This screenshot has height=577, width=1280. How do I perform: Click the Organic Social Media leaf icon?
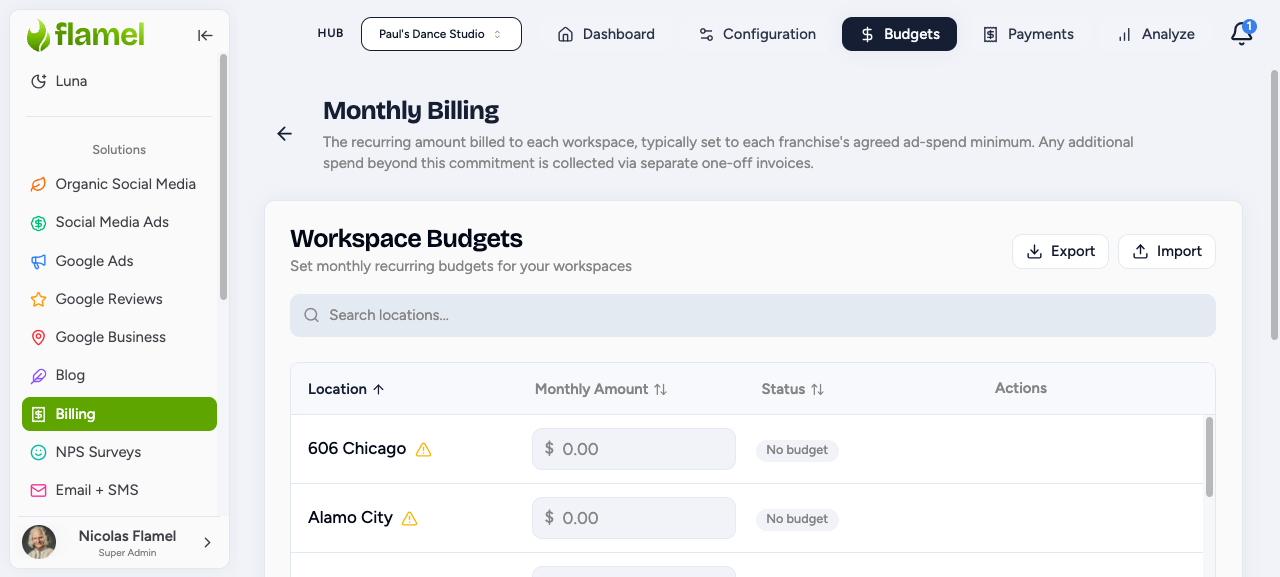39,184
